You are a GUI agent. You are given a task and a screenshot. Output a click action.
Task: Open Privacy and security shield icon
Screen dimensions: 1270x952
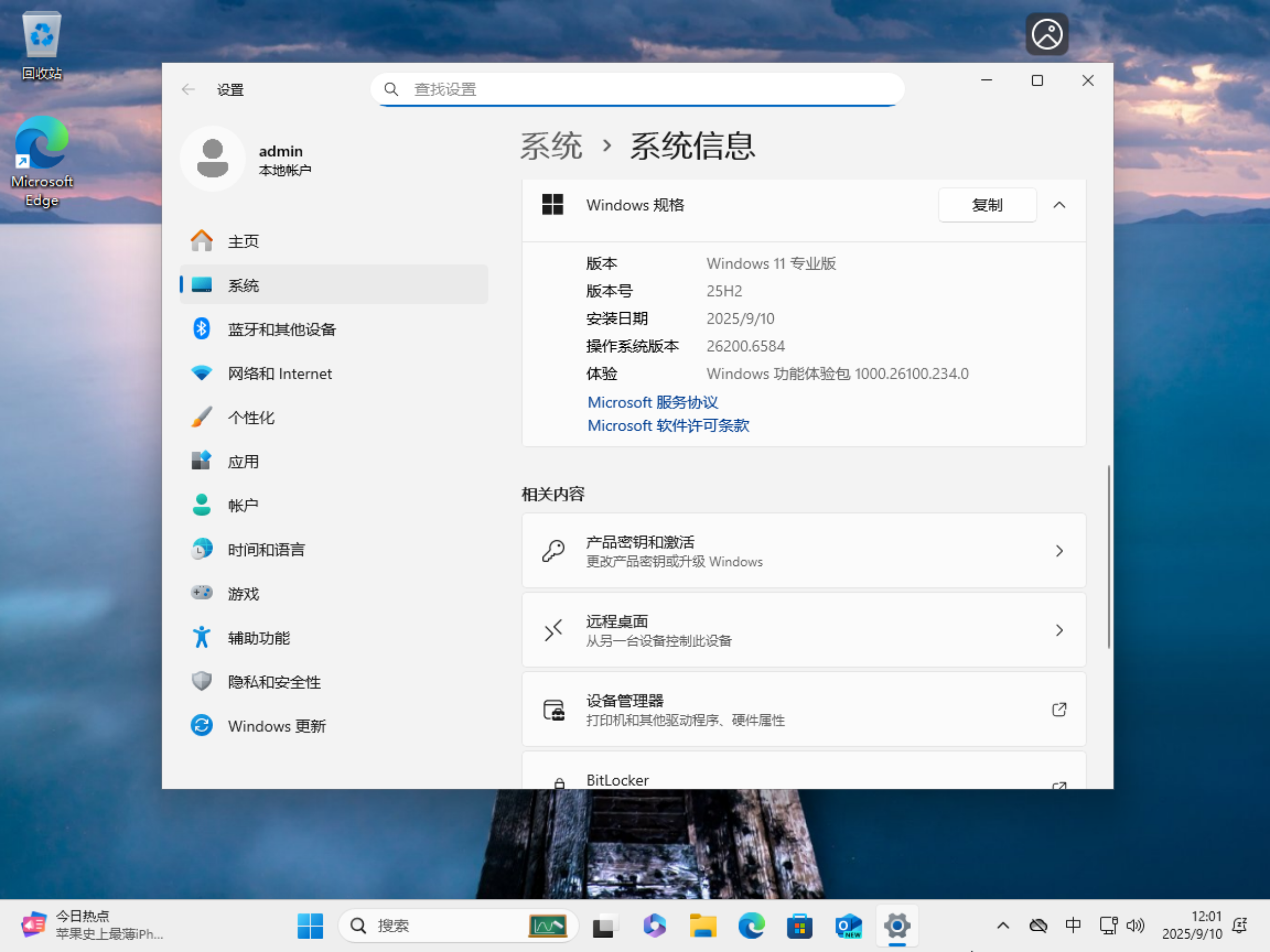[x=201, y=681]
